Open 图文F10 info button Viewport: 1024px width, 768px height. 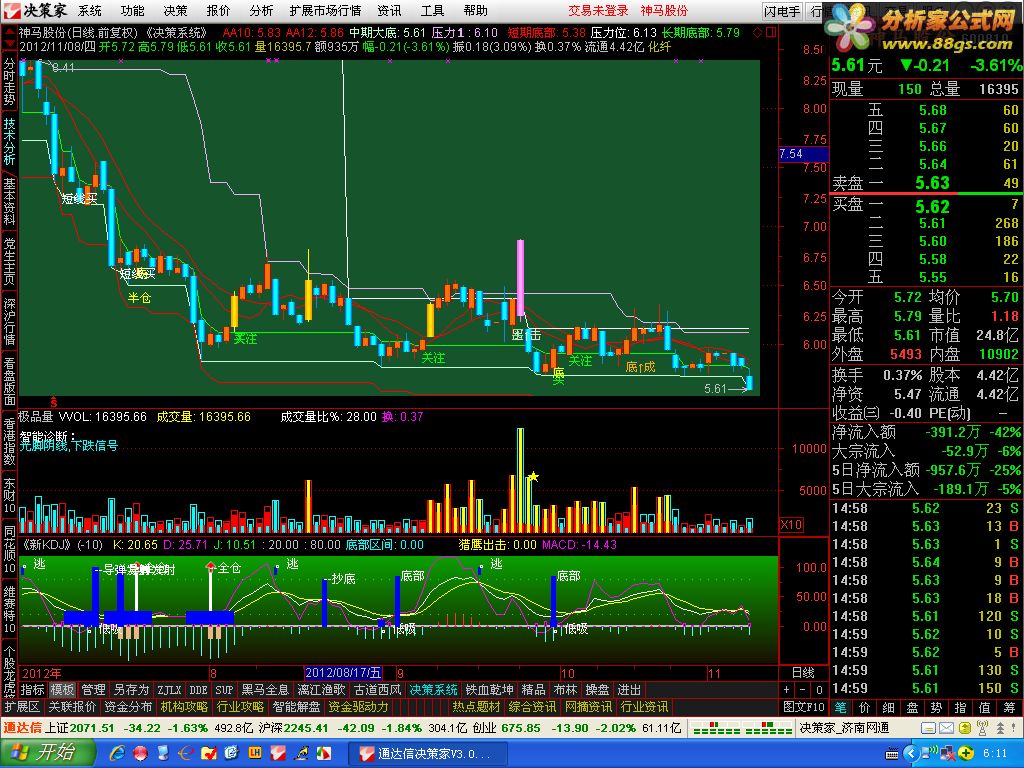pyautogui.click(x=804, y=707)
